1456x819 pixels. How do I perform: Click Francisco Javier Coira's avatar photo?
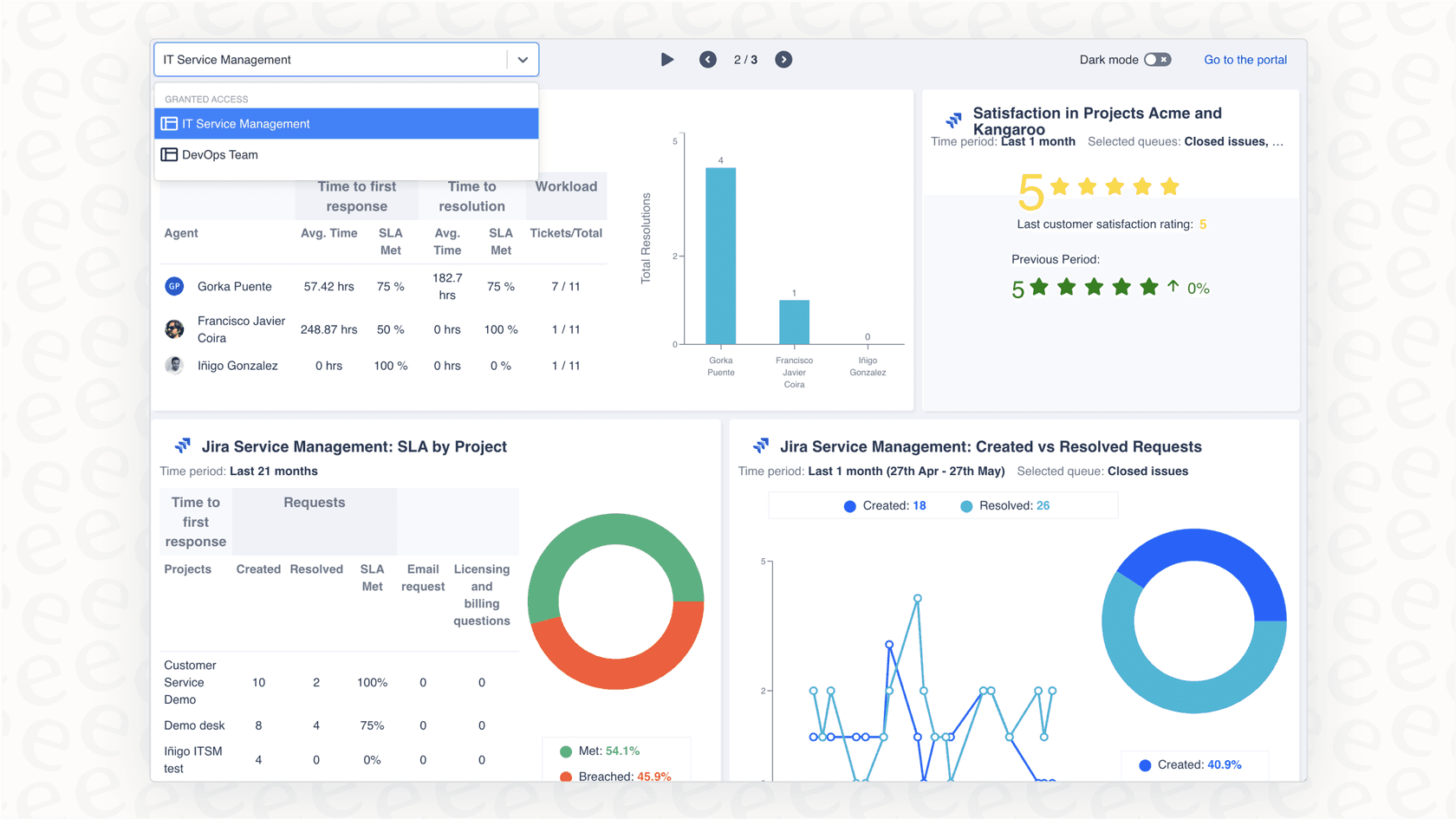174,329
